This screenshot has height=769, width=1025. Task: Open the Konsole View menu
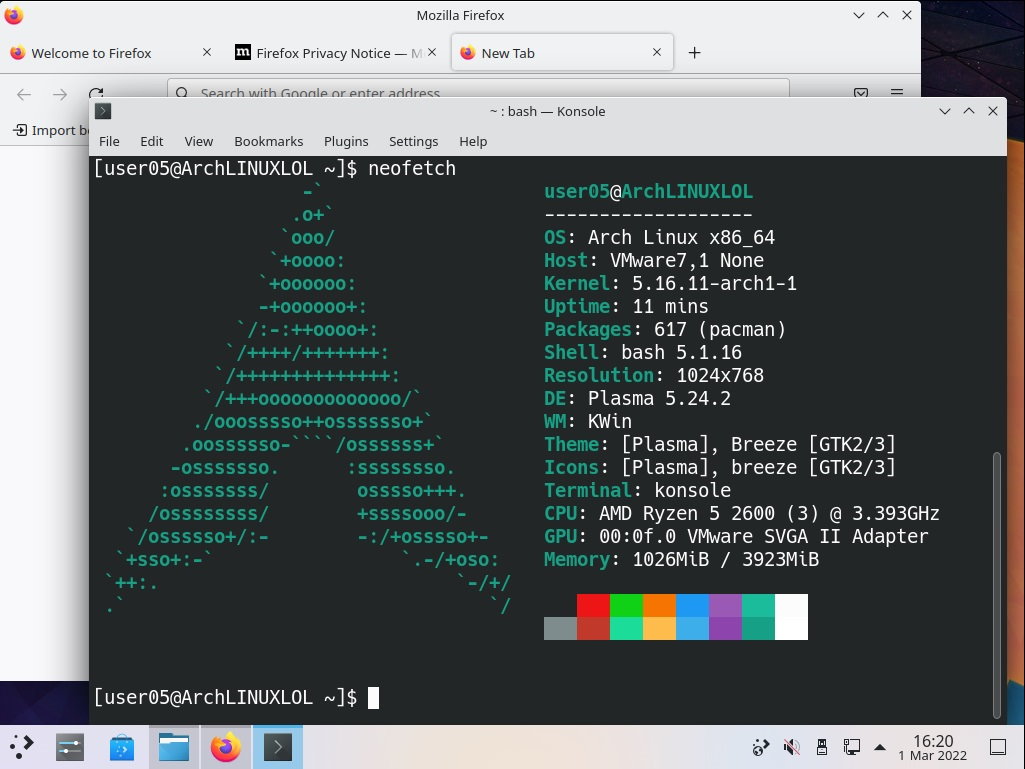[199, 141]
